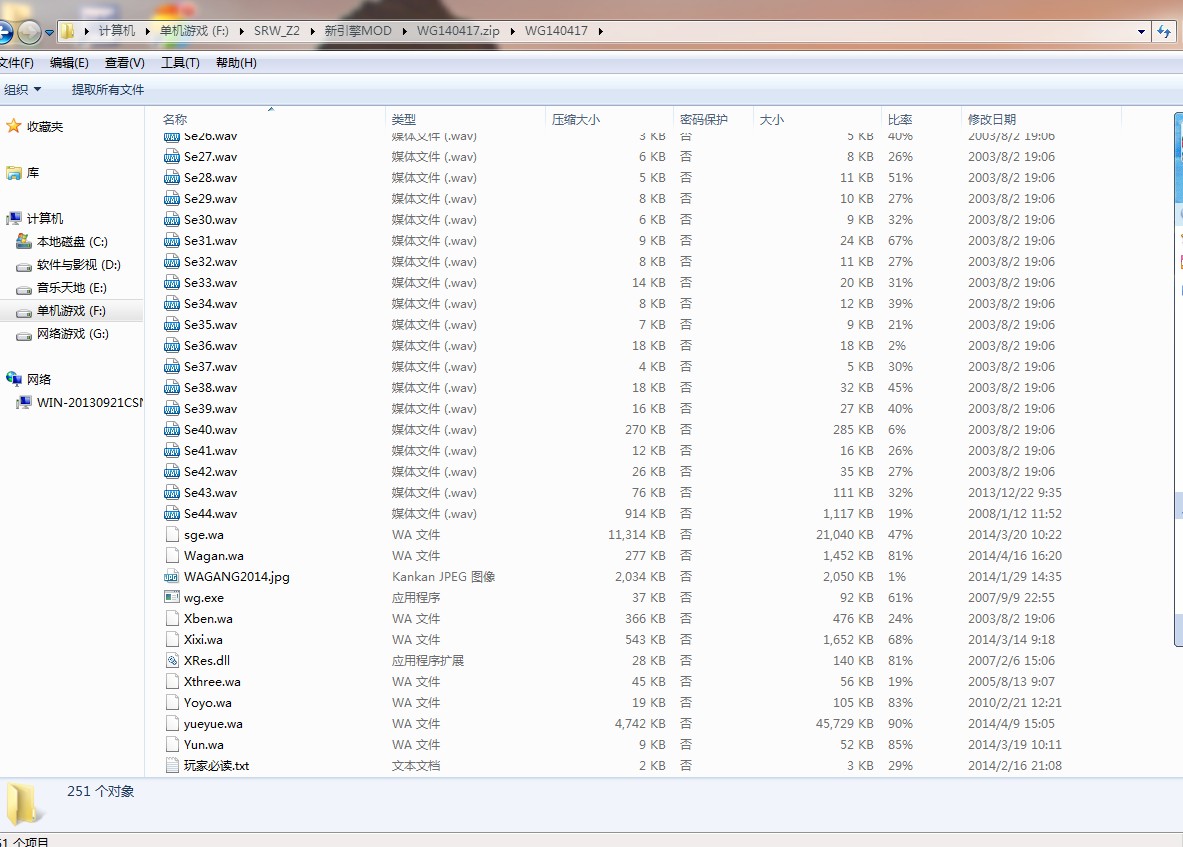Select the wg.exe application icon

(x=171, y=598)
